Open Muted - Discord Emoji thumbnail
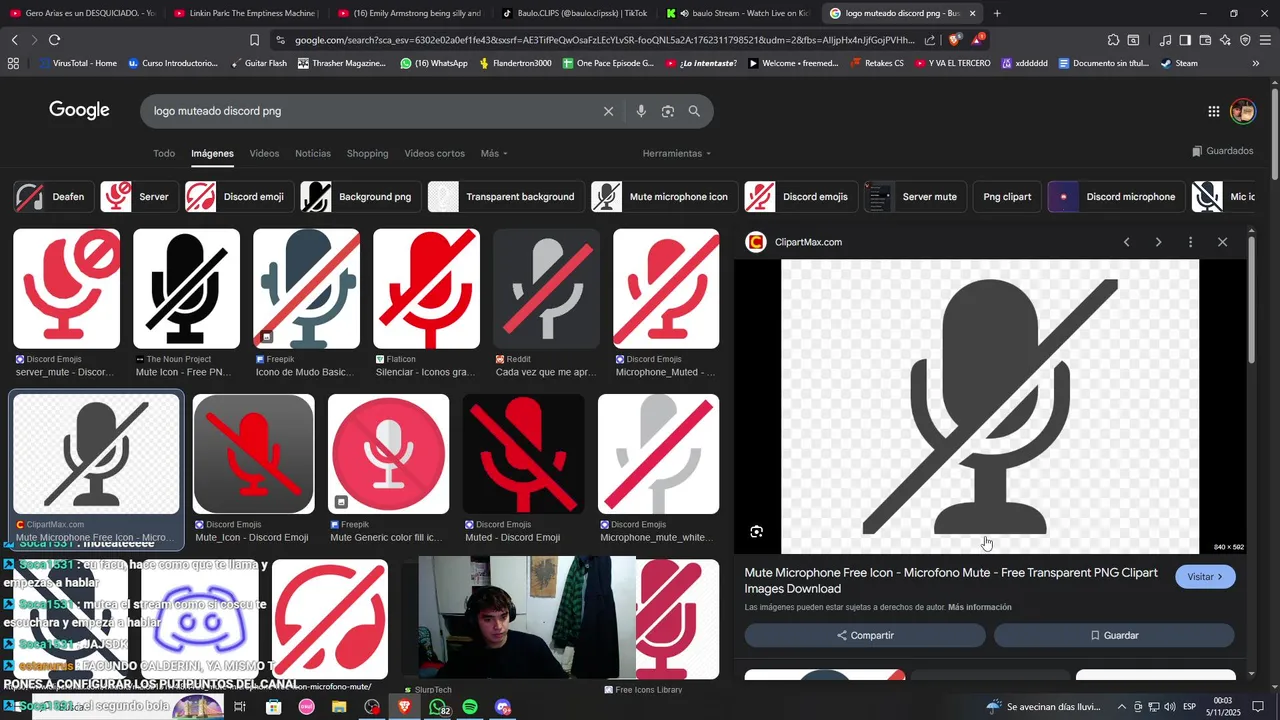 (x=523, y=454)
